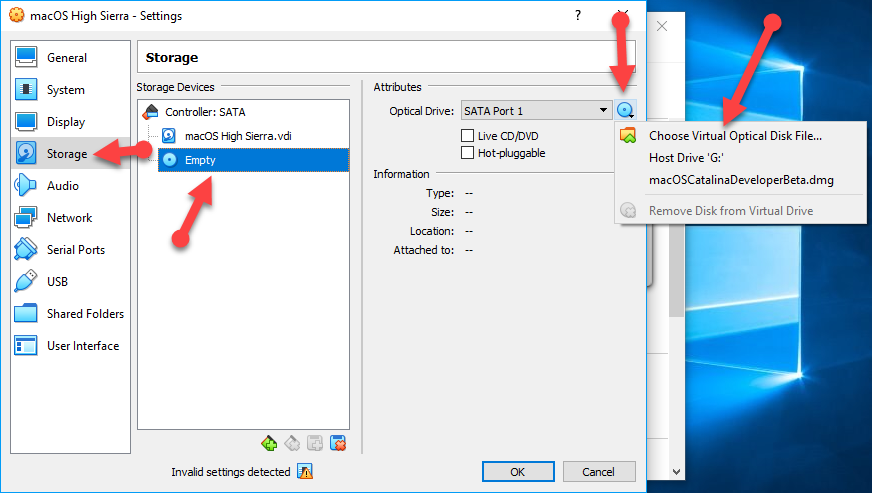Choose Virtual Optical Disk File menu entry
Screen dimensions: 872x493
pyautogui.click(x=735, y=136)
